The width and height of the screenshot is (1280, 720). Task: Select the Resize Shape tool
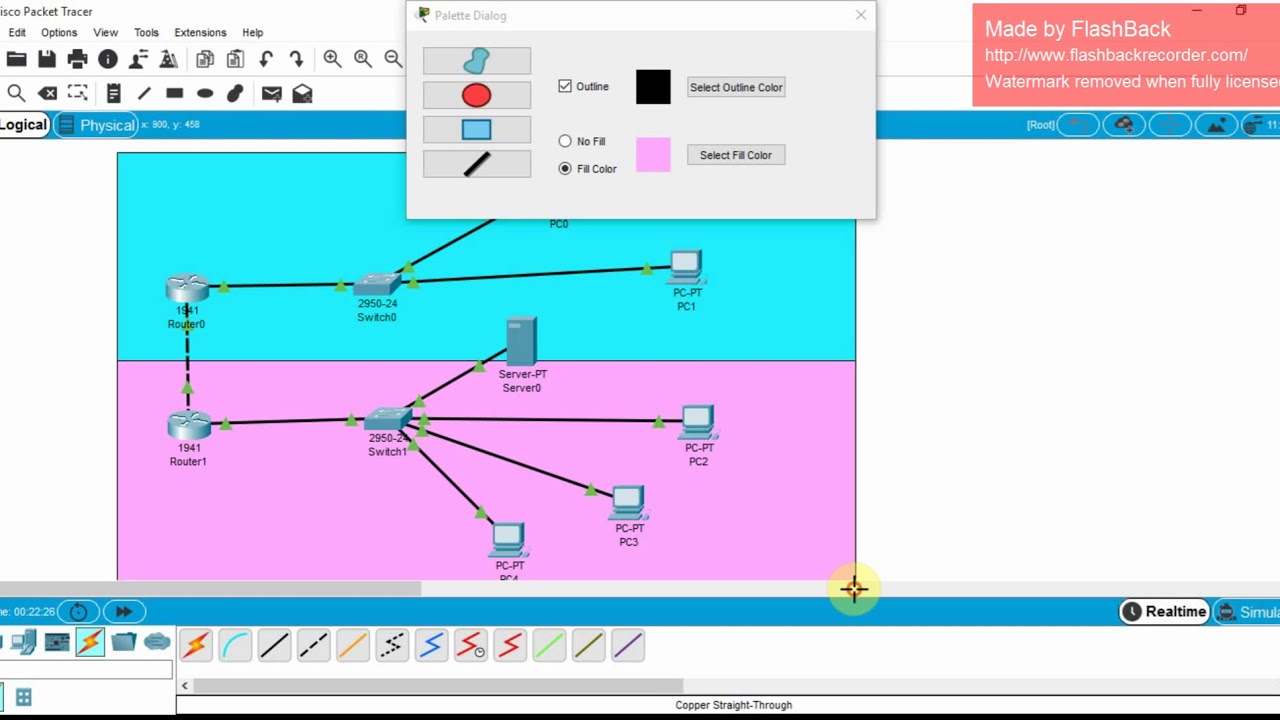(x=77, y=93)
